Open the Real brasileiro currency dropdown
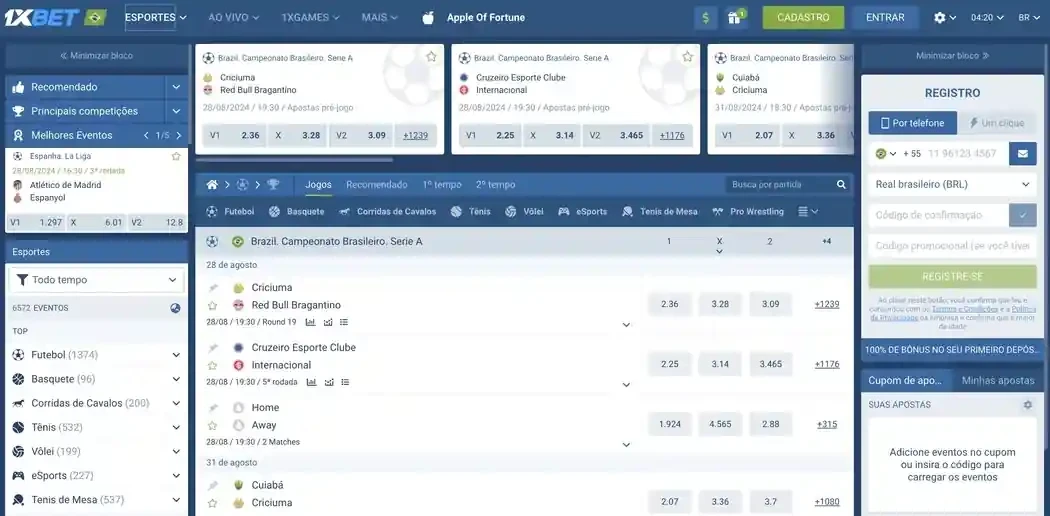The image size is (1050, 516). (x=952, y=184)
